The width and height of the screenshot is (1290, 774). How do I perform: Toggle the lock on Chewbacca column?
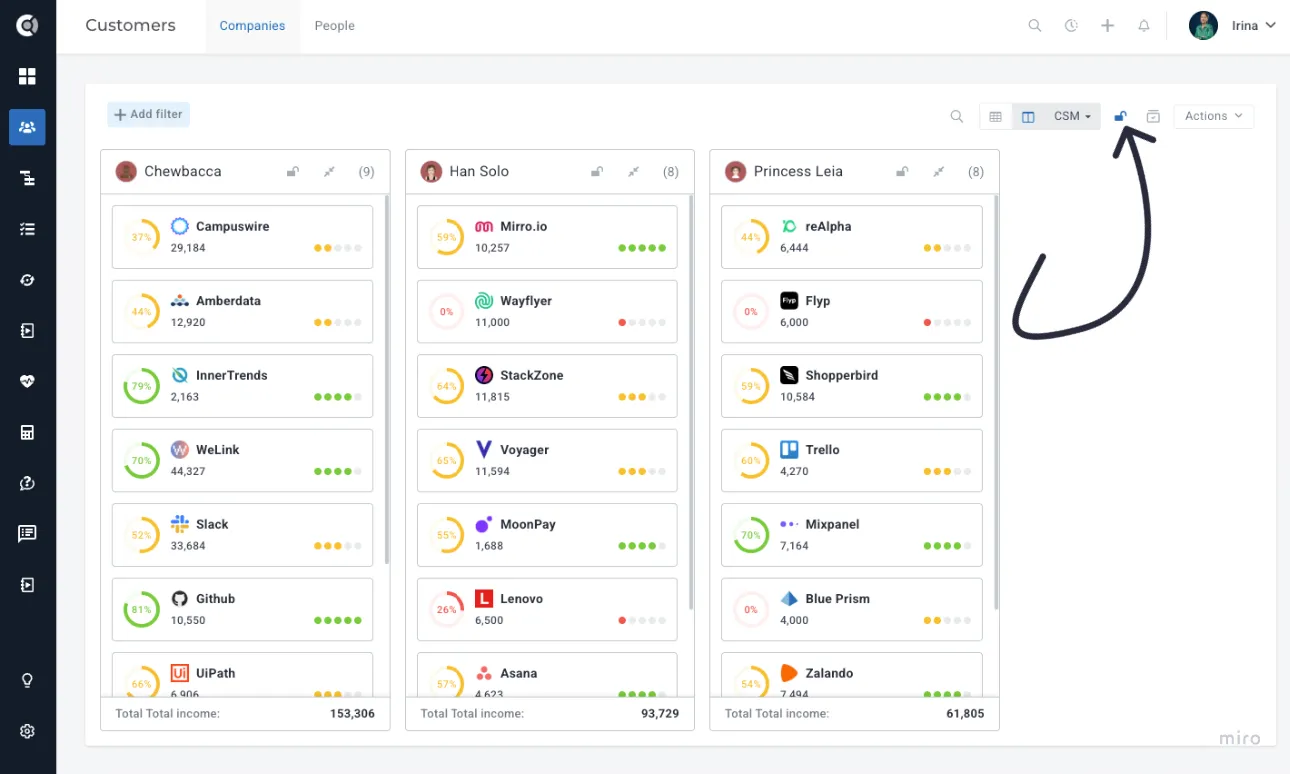pos(293,172)
